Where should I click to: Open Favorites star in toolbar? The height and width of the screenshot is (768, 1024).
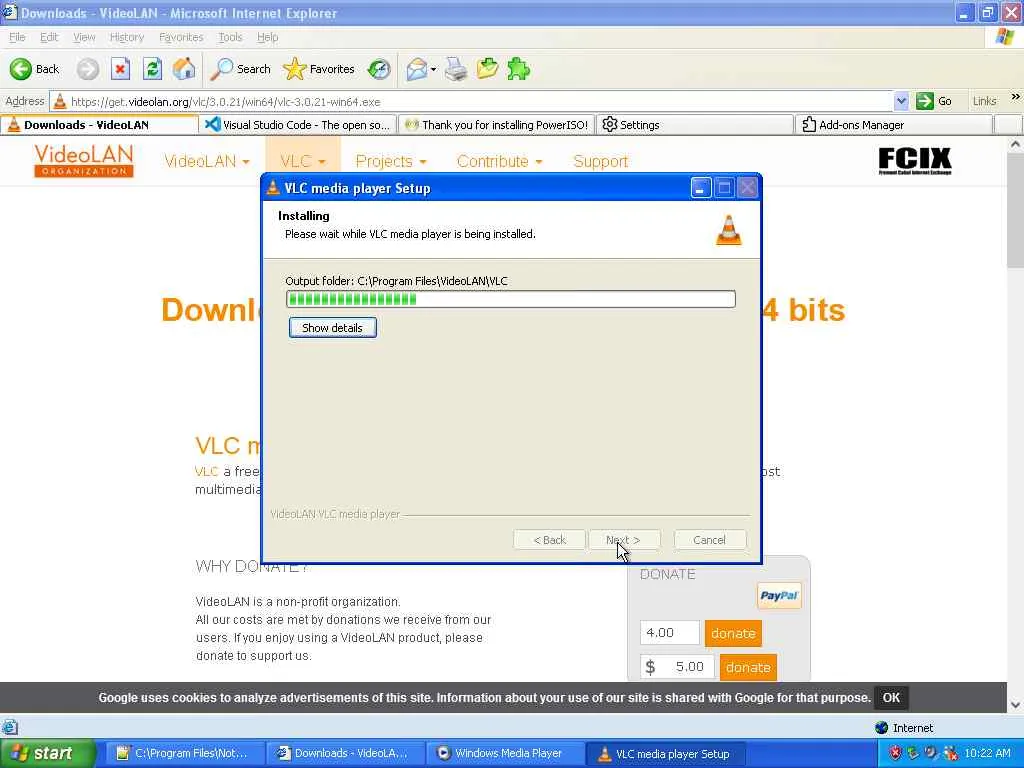[295, 69]
